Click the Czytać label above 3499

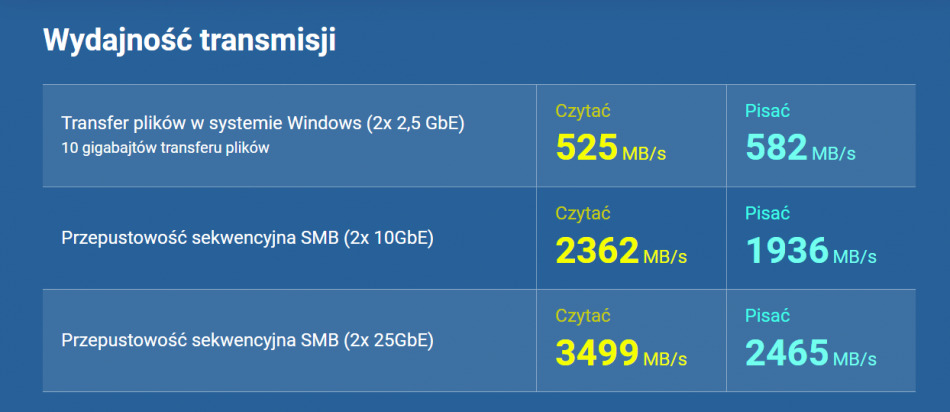coord(583,316)
